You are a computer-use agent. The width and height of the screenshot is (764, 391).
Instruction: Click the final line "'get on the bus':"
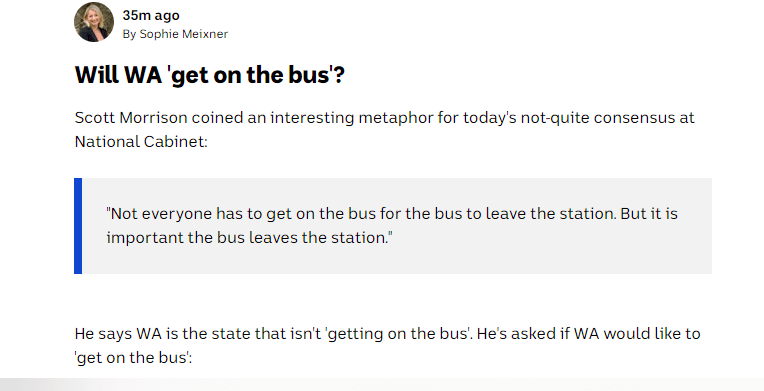134,358
